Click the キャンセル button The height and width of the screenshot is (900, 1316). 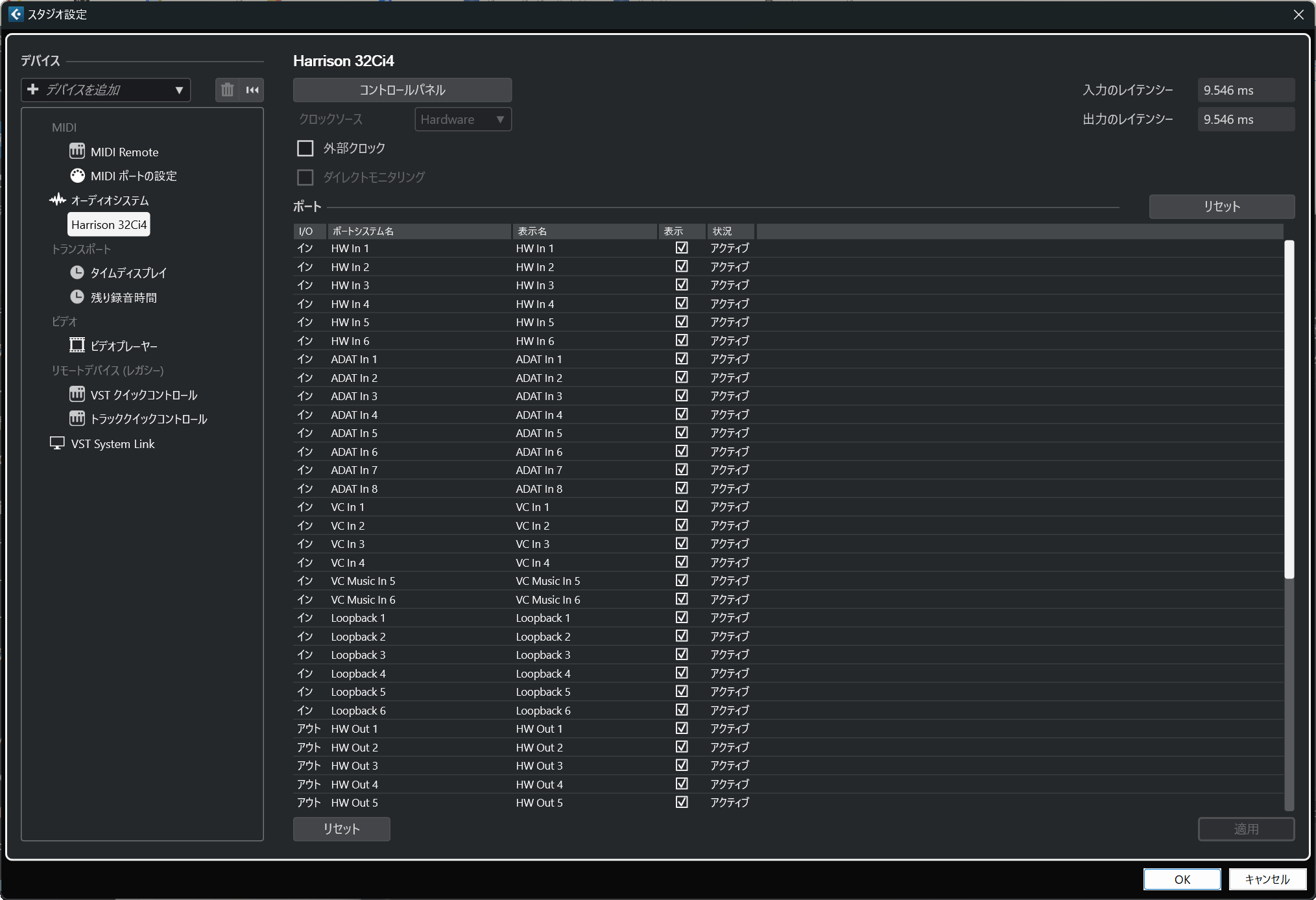pos(1267,879)
